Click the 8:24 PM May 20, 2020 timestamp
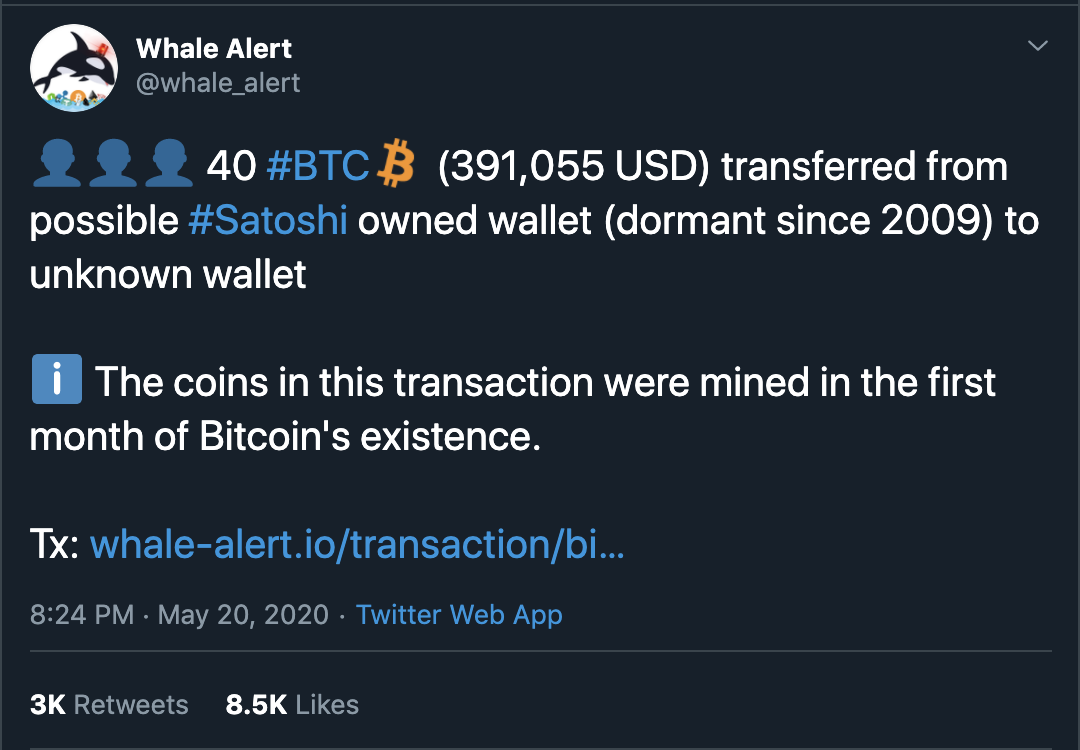This screenshot has width=1080, height=750. (x=179, y=614)
